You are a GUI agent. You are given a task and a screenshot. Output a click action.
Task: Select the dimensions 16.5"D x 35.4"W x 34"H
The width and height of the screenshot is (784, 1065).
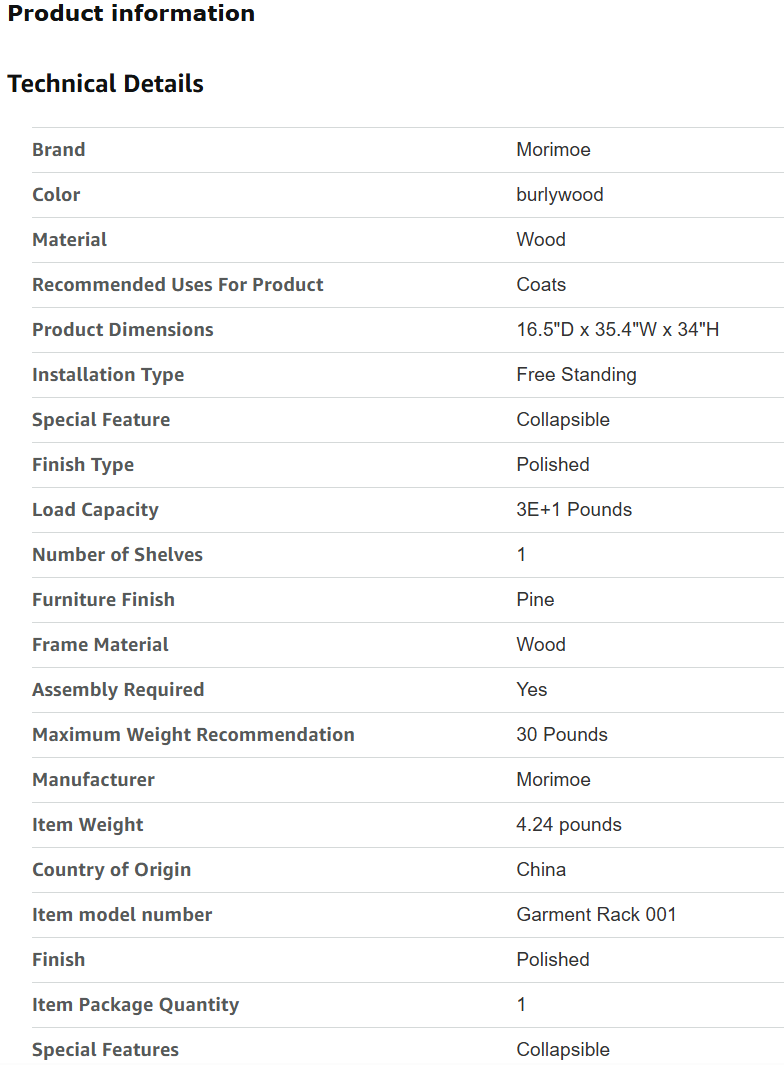pyautogui.click(x=618, y=329)
